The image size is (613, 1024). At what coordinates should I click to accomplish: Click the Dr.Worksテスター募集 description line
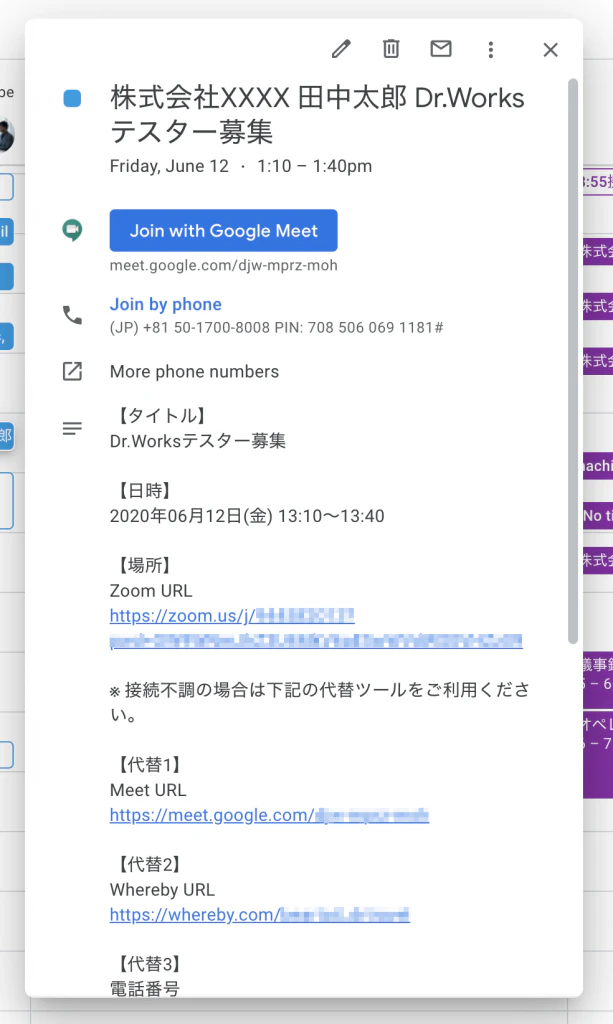(197, 441)
